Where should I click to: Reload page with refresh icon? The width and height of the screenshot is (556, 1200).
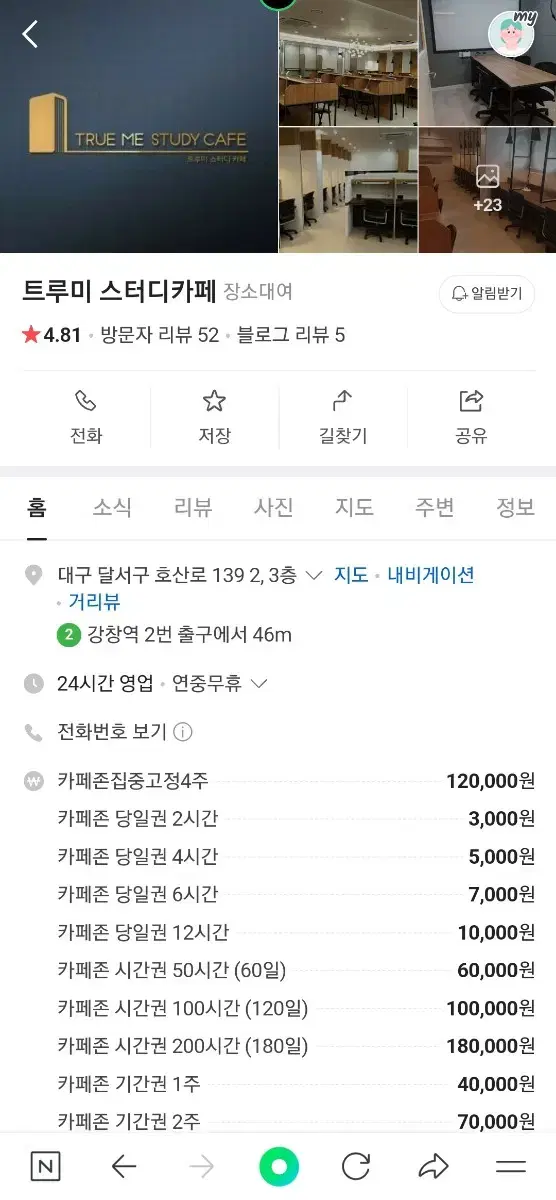pos(356,1166)
